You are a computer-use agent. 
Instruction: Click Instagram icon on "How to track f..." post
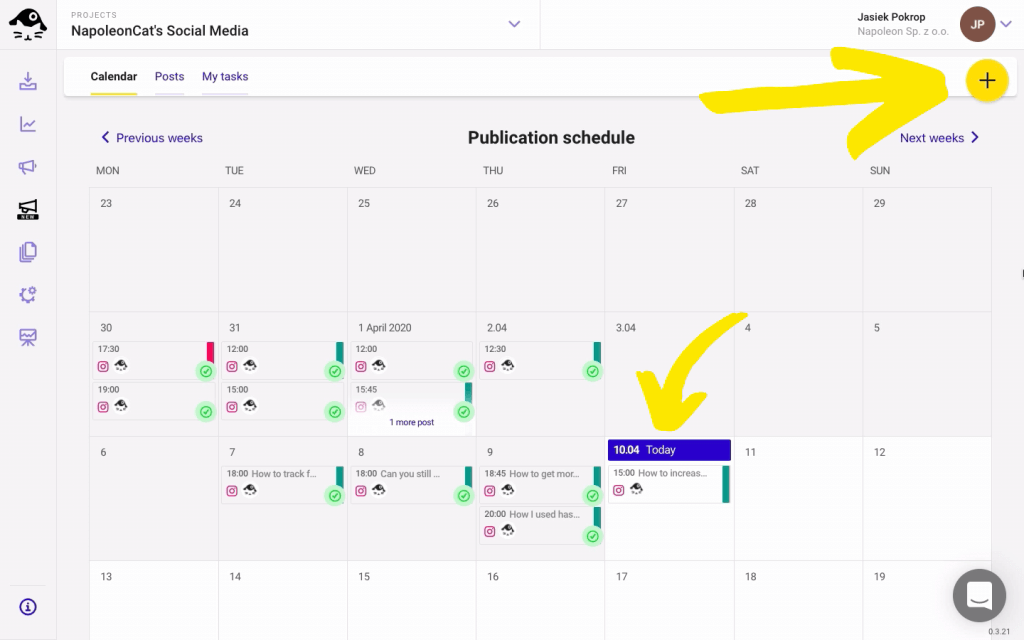coord(232,490)
